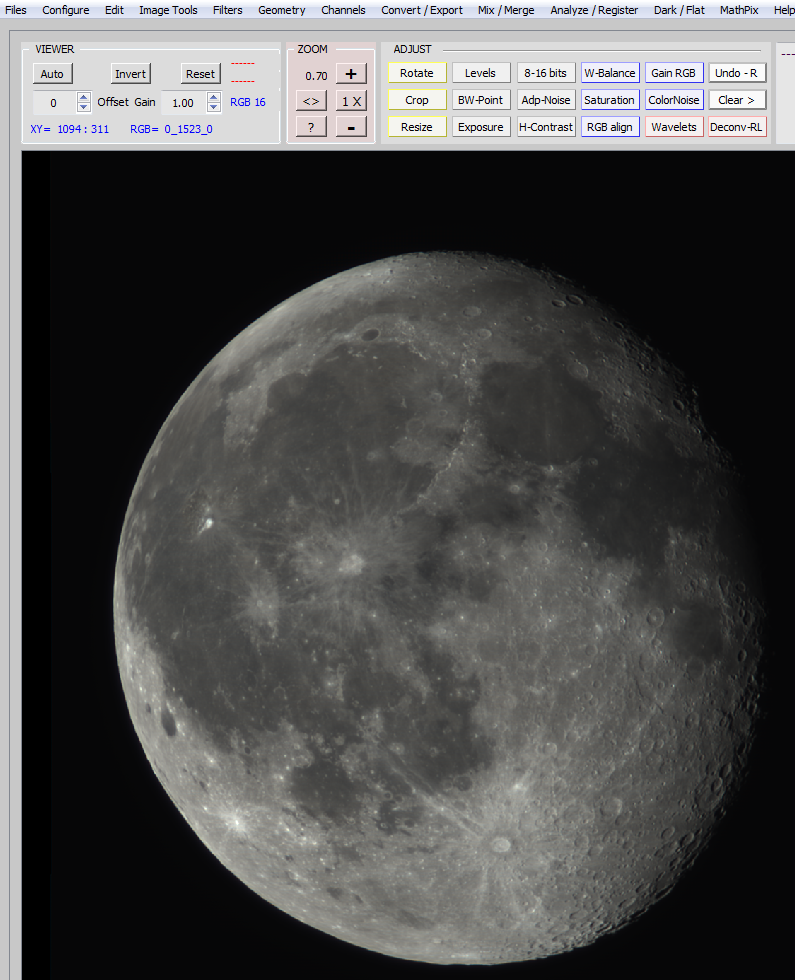795x980 pixels.
Task: Click the Clear > button
Action: click(737, 100)
